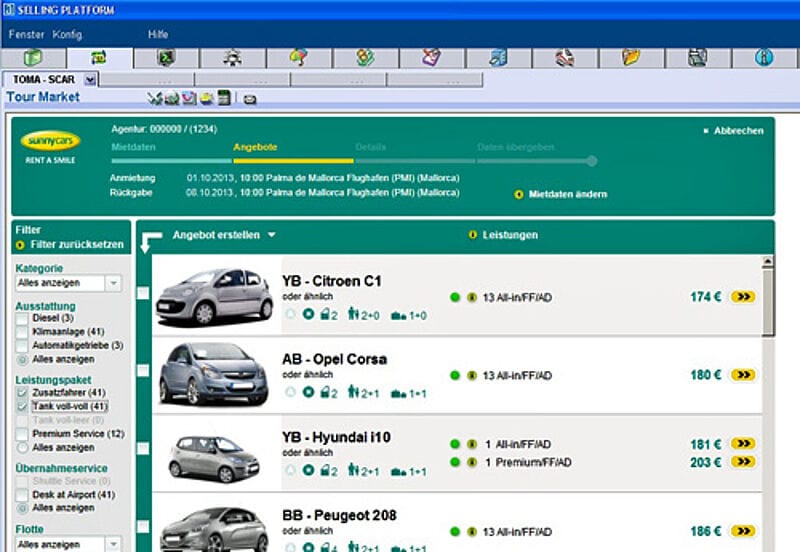The width and height of the screenshot is (800, 552).
Task: Click the results list scroll-up arrow
Action: pos(768,262)
